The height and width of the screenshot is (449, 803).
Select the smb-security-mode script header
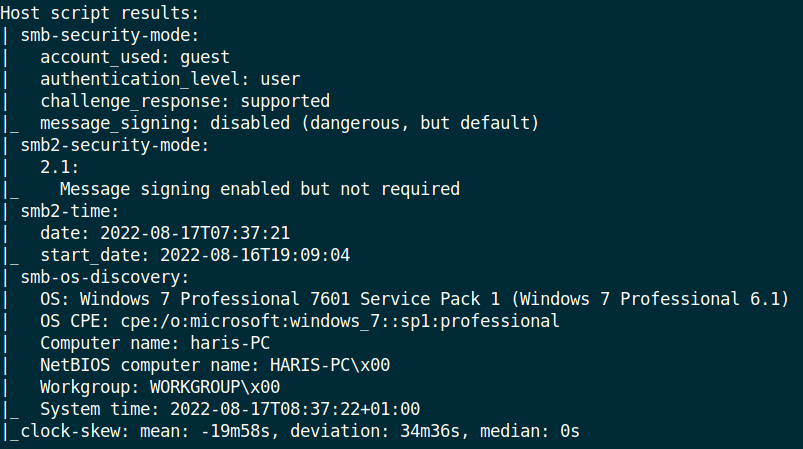tap(110, 35)
